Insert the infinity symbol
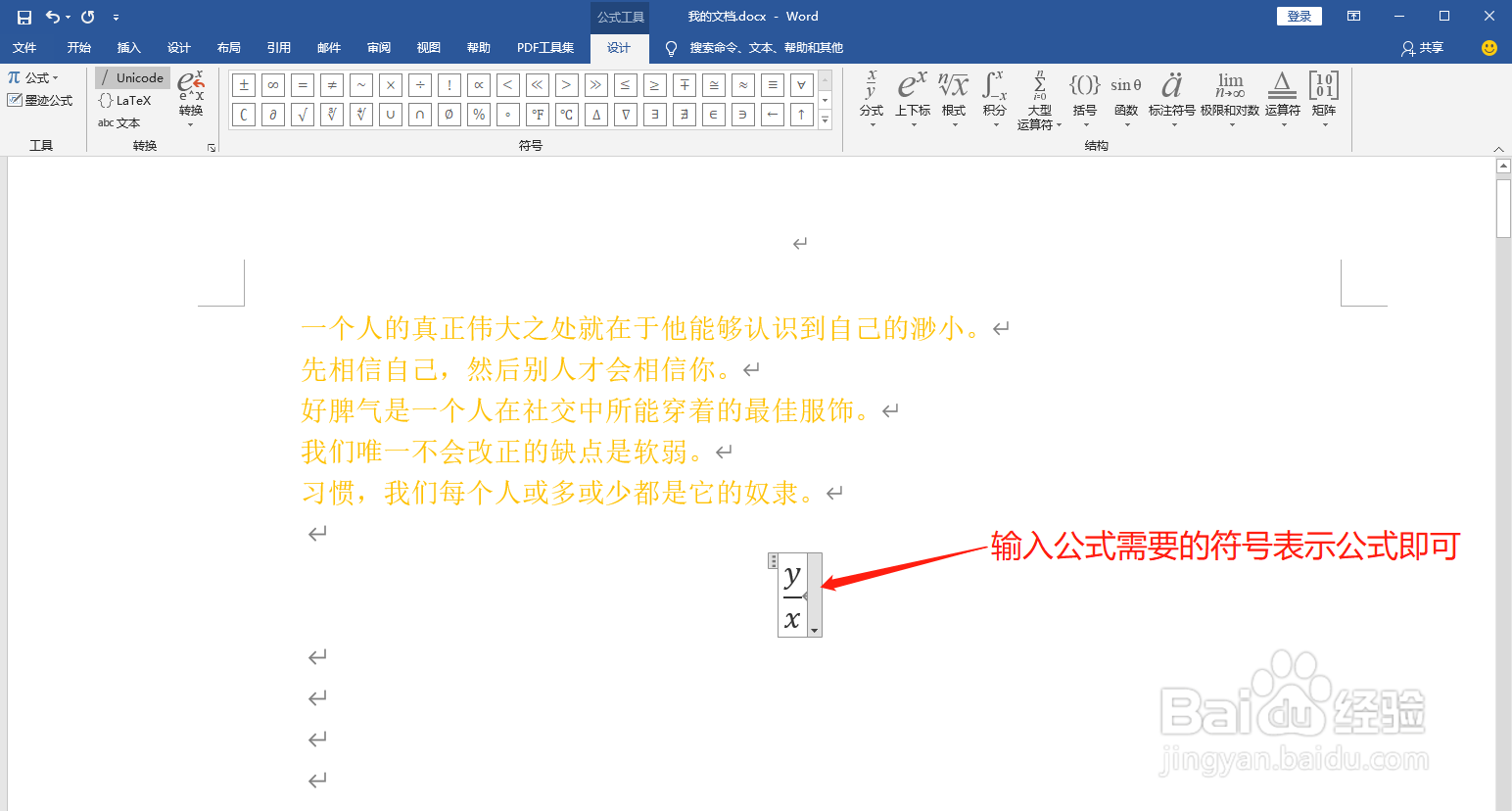This screenshot has height=811, width=1512. click(x=273, y=85)
